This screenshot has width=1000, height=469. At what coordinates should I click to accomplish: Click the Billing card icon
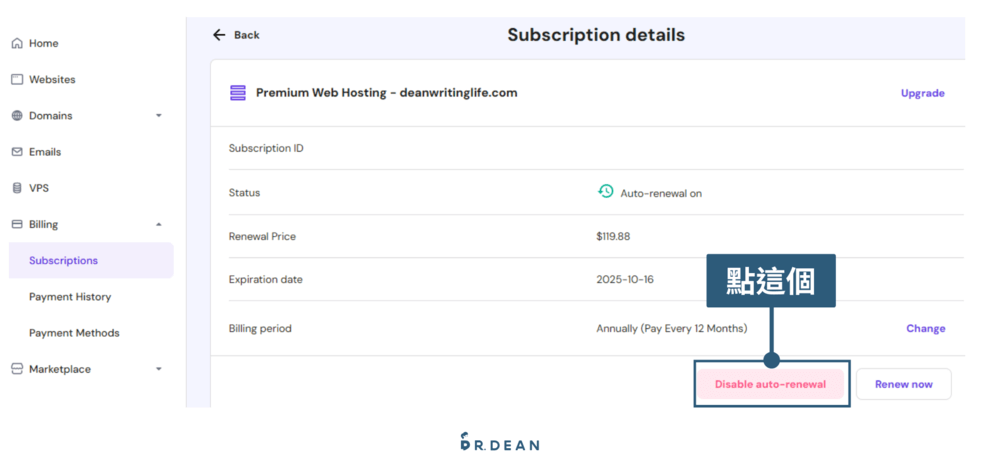coord(16,225)
